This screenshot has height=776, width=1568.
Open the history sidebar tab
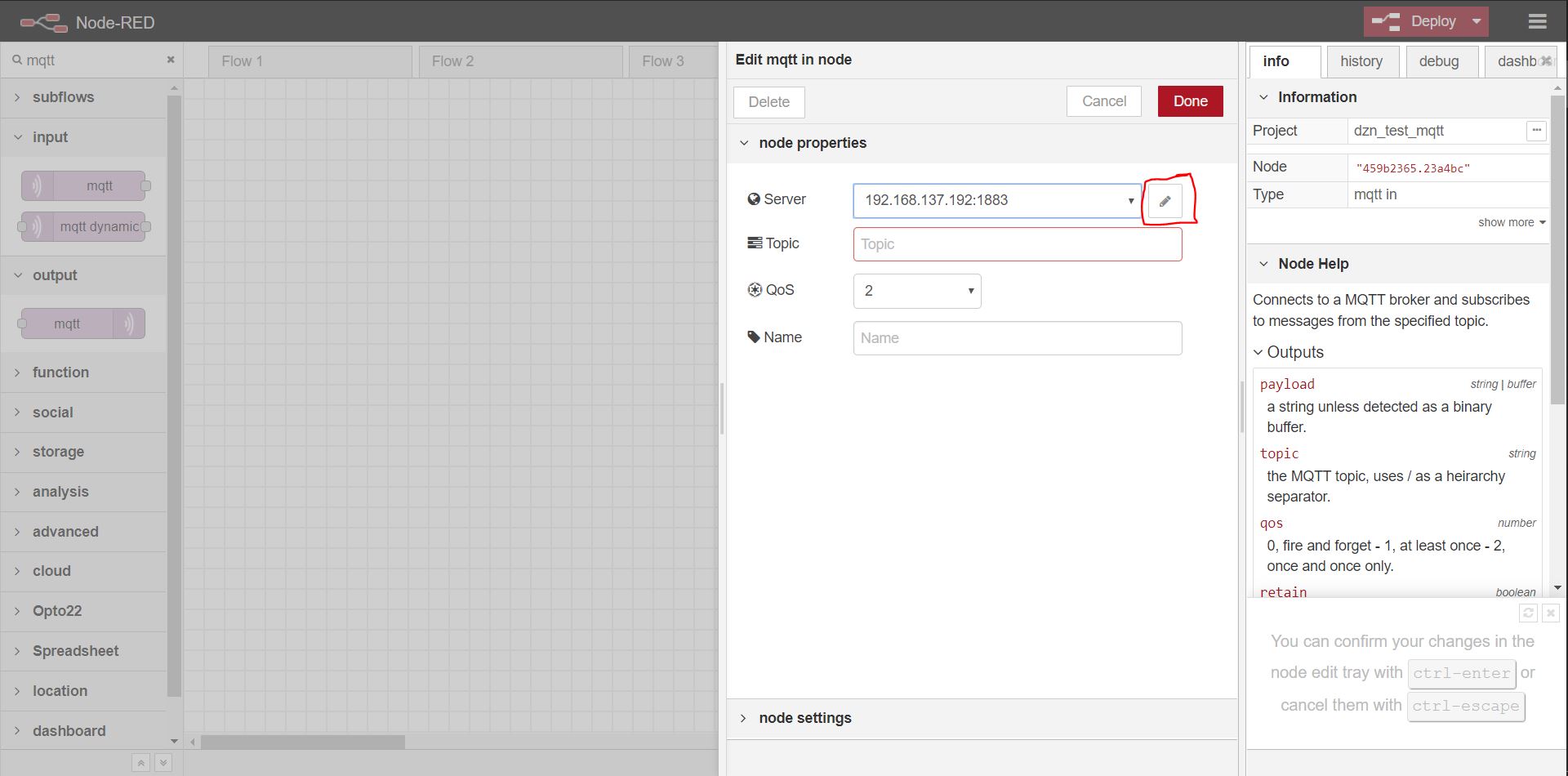click(1362, 61)
